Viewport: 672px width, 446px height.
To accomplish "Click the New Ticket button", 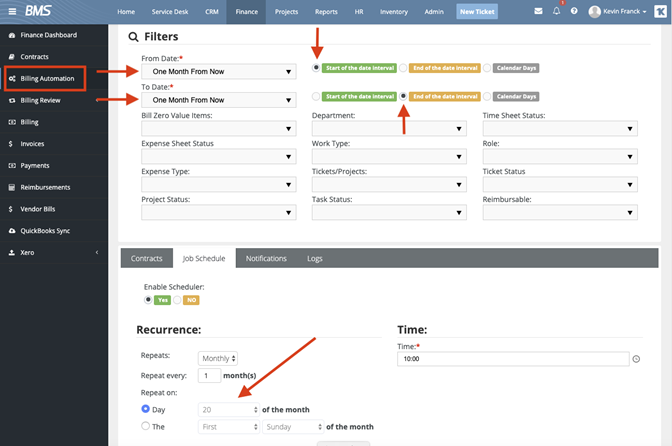I will tap(477, 12).
